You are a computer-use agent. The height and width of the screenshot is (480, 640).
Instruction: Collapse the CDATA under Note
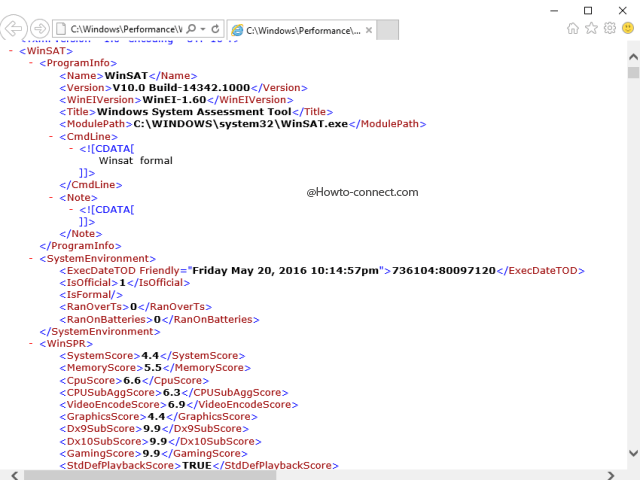pyautogui.click(x=71, y=210)
